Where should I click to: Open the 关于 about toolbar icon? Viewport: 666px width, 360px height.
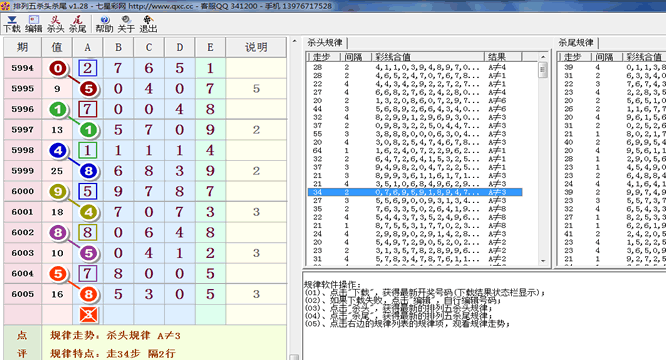click(x=126, y=24)
